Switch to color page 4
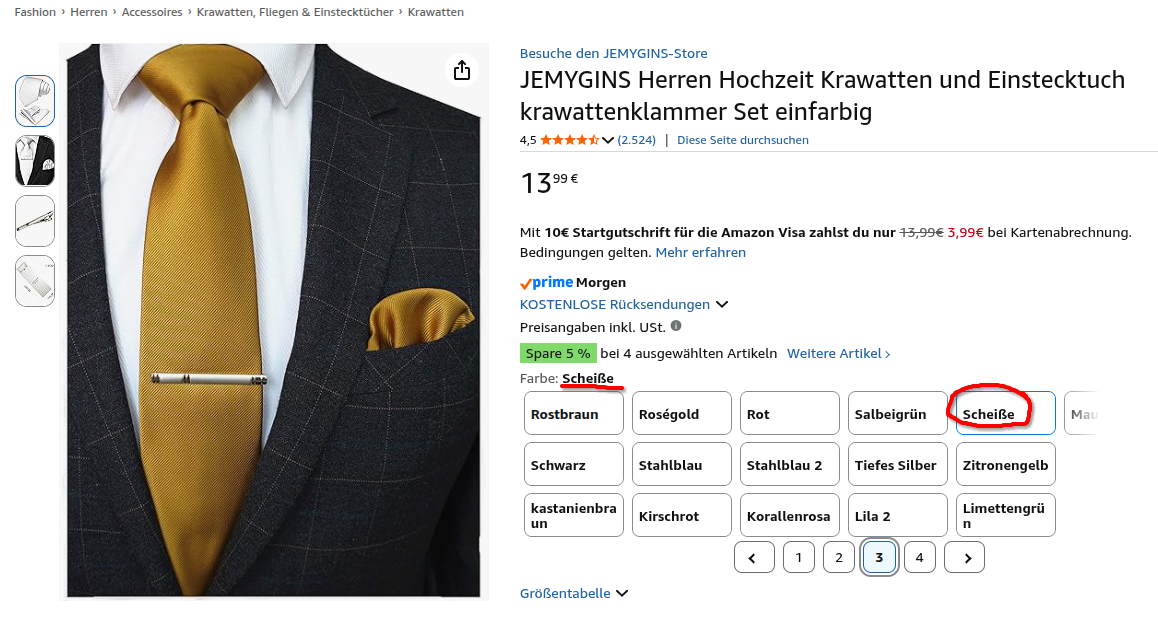1158x628 pixels. [919, 557]
